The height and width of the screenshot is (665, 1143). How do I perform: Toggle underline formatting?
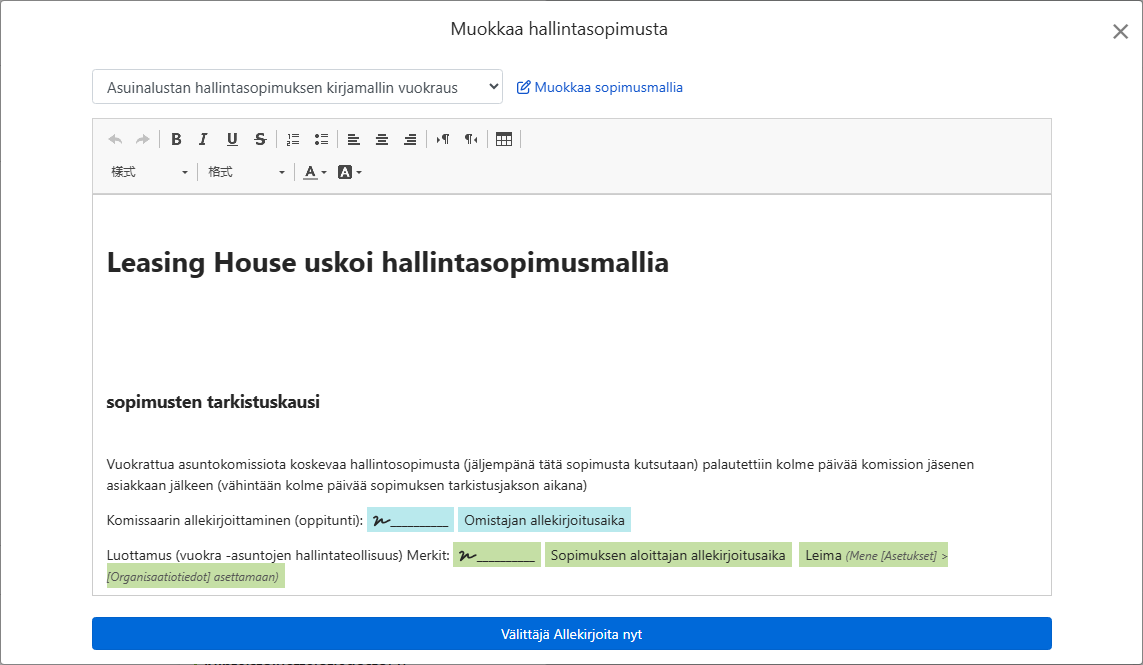click(x=232, y=139)
